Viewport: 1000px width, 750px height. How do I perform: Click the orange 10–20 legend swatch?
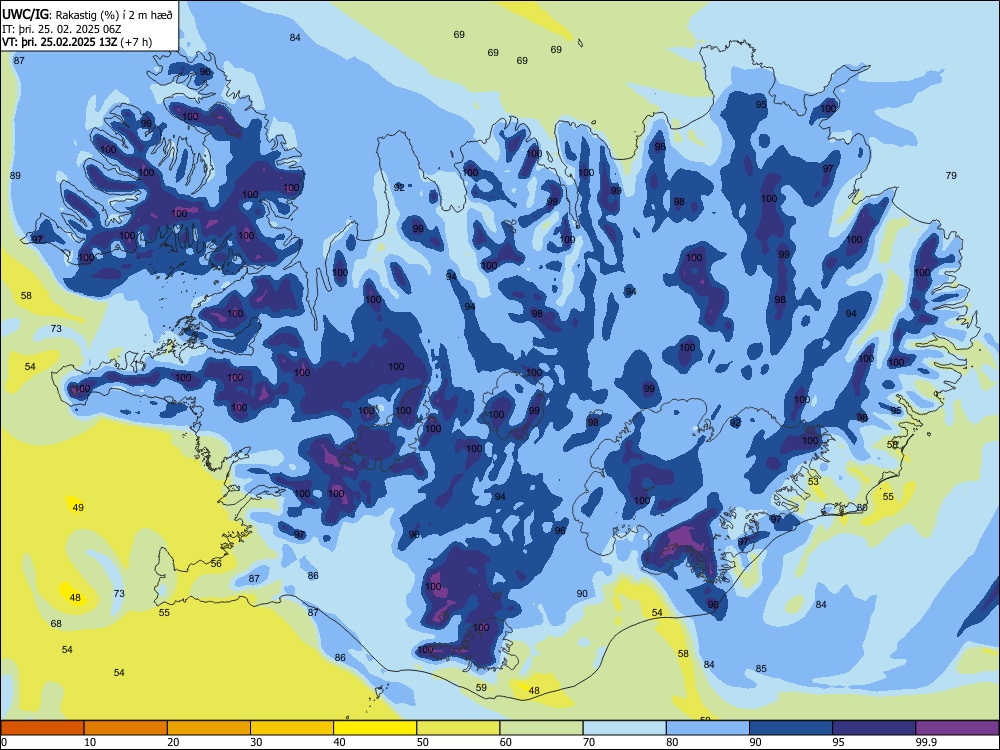126,728
